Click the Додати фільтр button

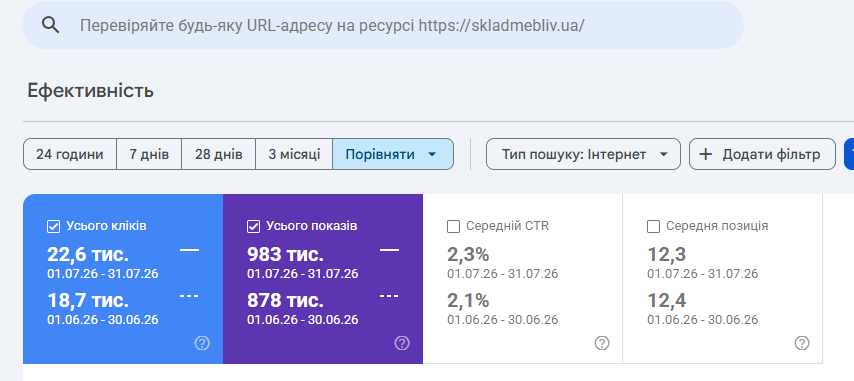pyautogui.click(x=762, y=155)
